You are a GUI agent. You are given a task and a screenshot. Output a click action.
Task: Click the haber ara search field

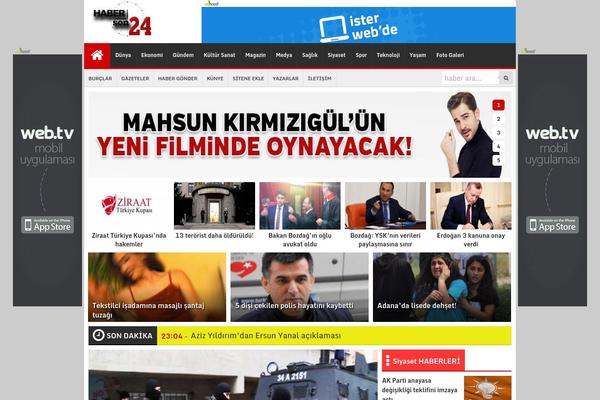[x=470, y=78]
